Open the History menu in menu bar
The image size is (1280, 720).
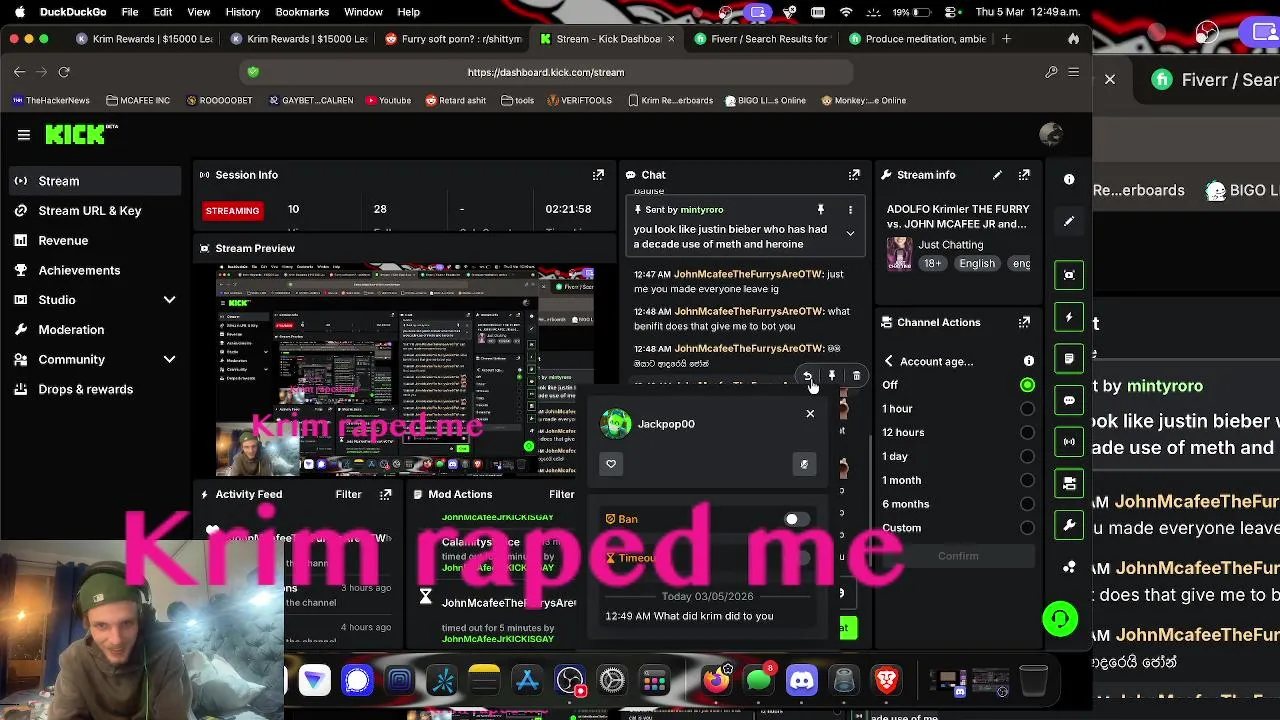pos(242,12)
